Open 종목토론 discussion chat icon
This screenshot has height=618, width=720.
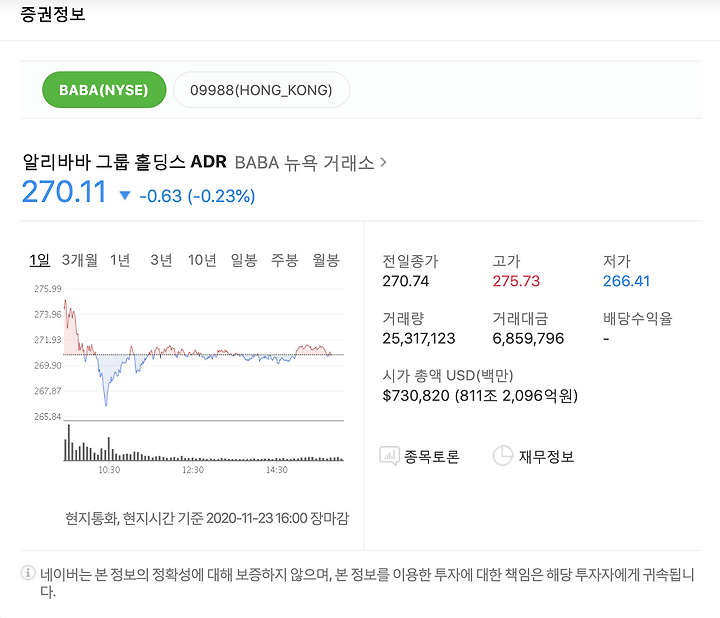[x=389, y=456]
